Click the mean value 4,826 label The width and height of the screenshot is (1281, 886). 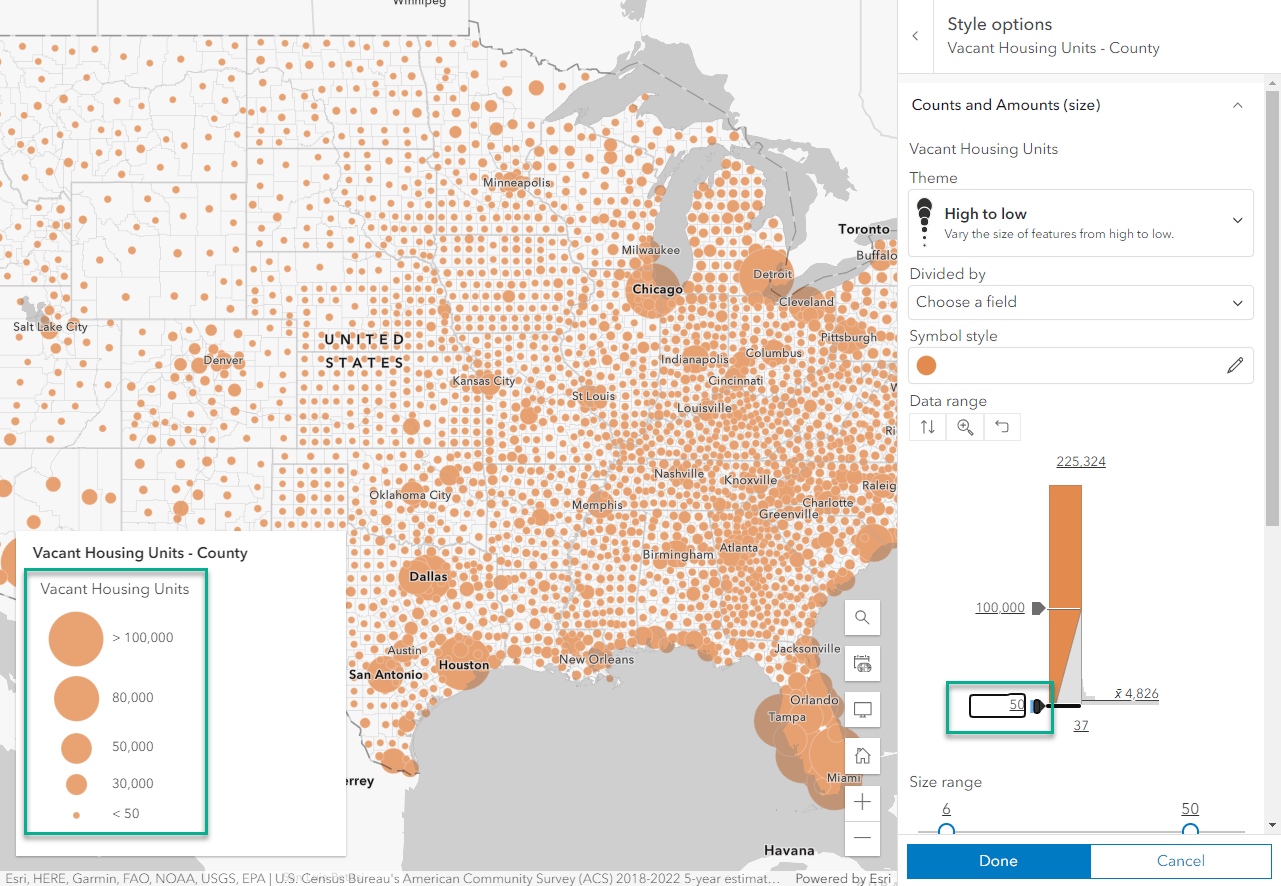click(1135, 694)
